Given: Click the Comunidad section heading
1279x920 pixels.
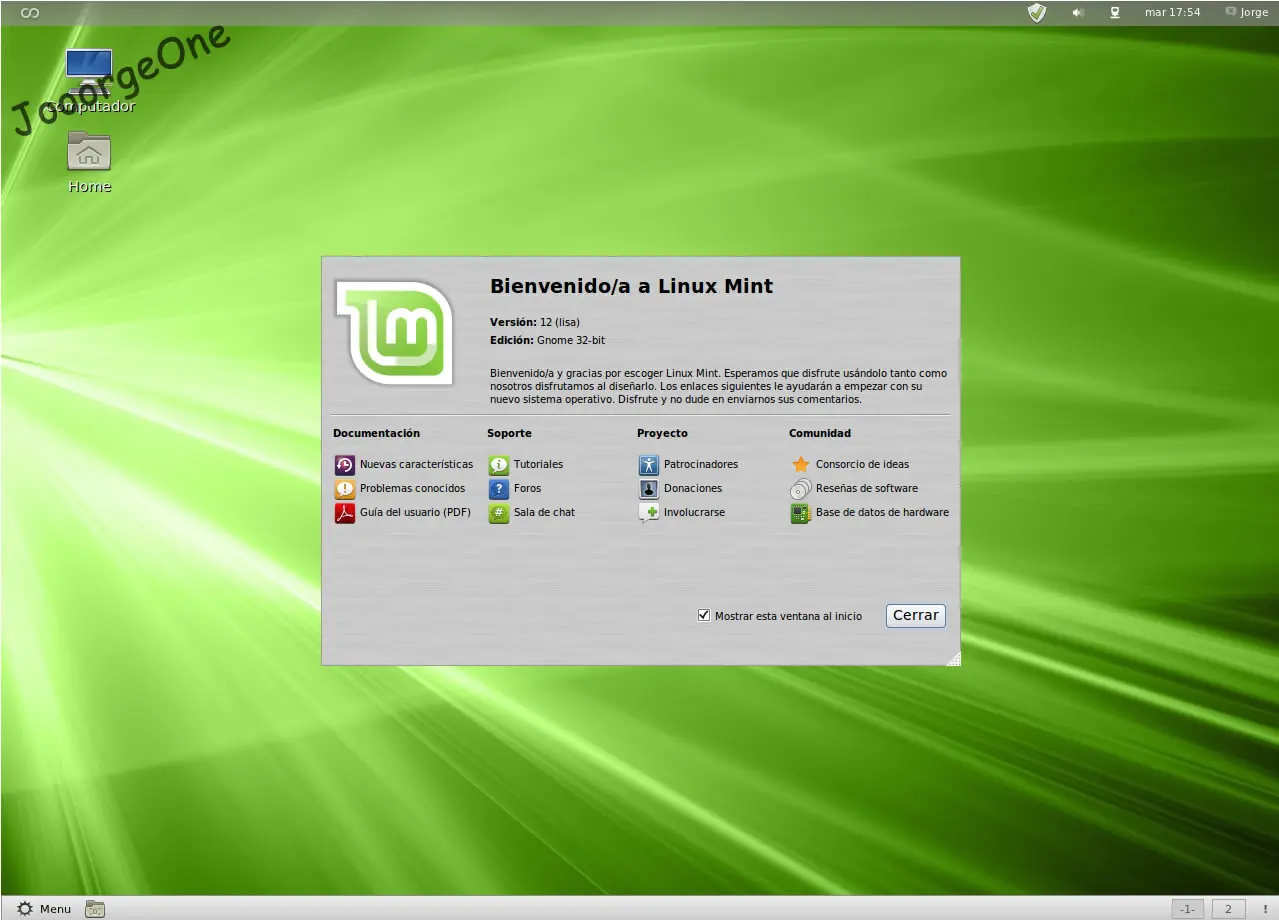Looking at the screenshot, I should (820, 434).
